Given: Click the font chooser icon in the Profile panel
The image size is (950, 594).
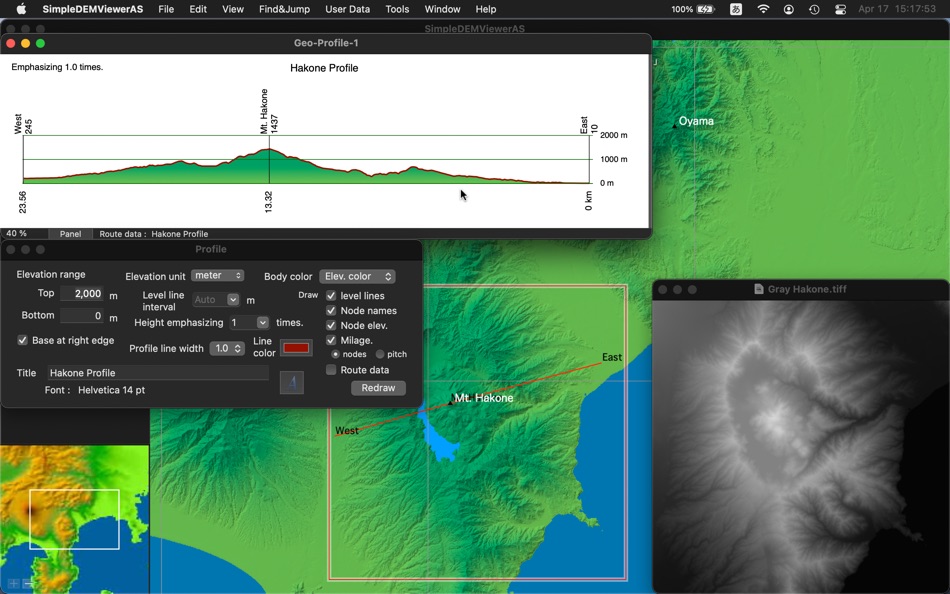Looking at the screenshot, I should [x=291, y=382].
